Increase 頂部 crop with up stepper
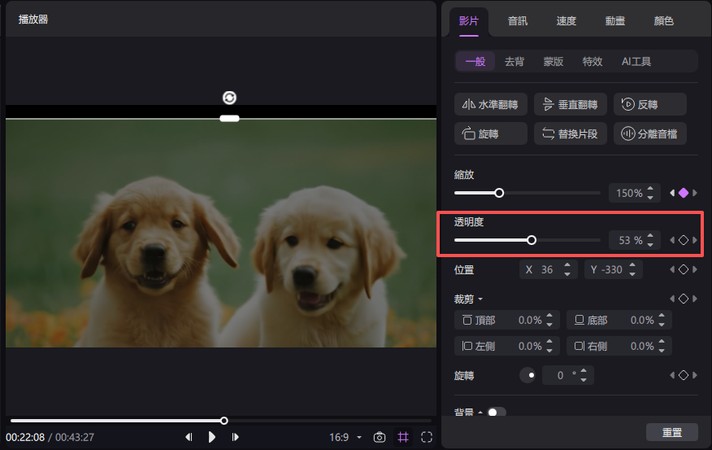712x450 pixels. tap(549, 316)
